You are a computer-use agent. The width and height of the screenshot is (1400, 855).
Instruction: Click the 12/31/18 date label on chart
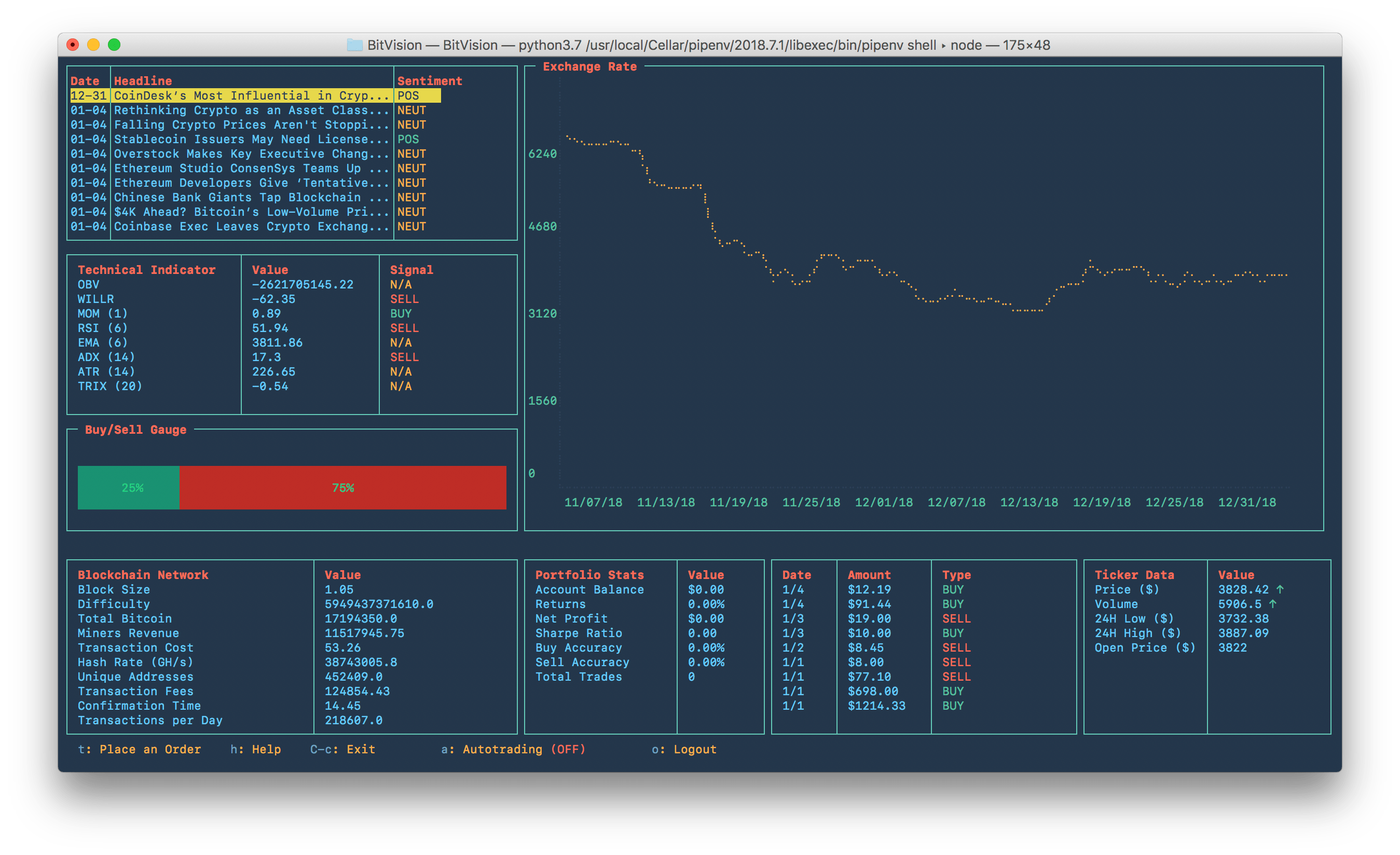coord(1246,502)
